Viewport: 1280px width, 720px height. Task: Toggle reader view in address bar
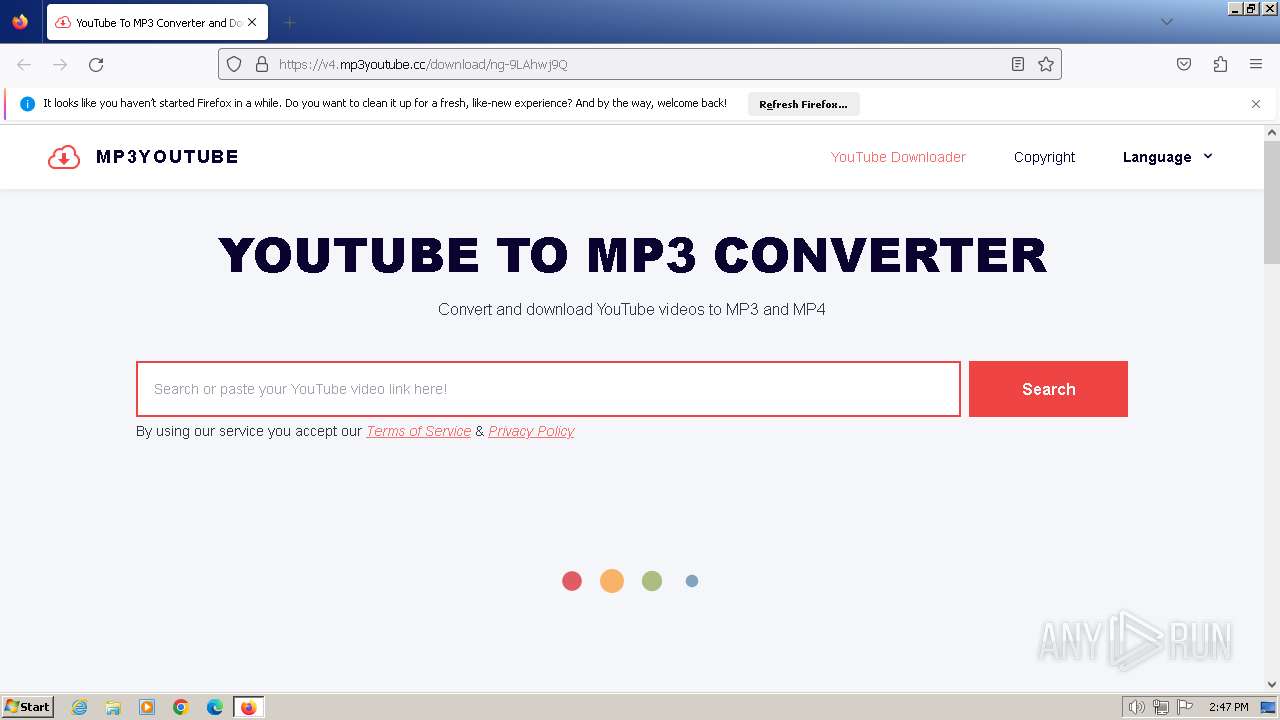(x=1017, y=64)
